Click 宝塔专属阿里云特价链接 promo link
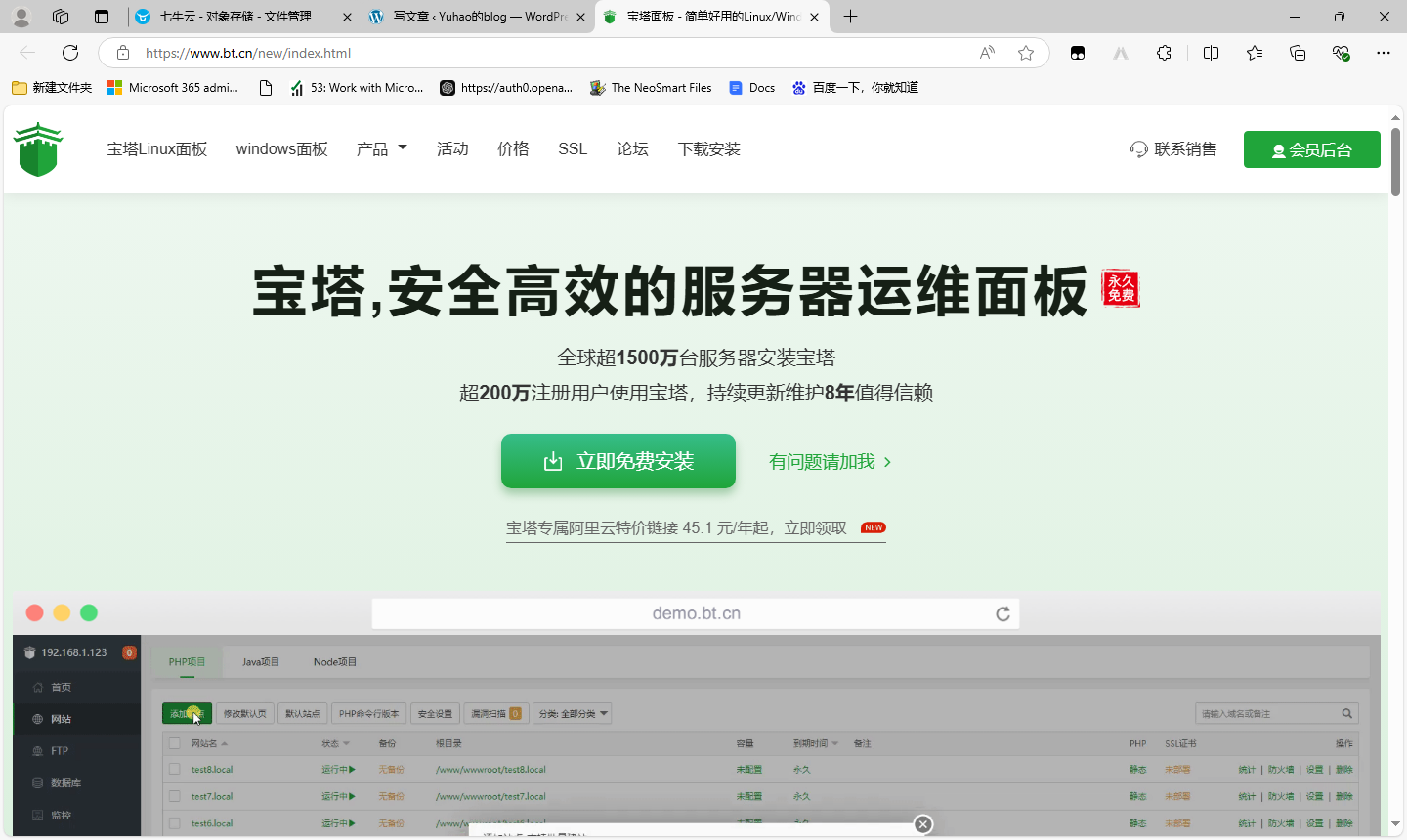 pos(696,528)
